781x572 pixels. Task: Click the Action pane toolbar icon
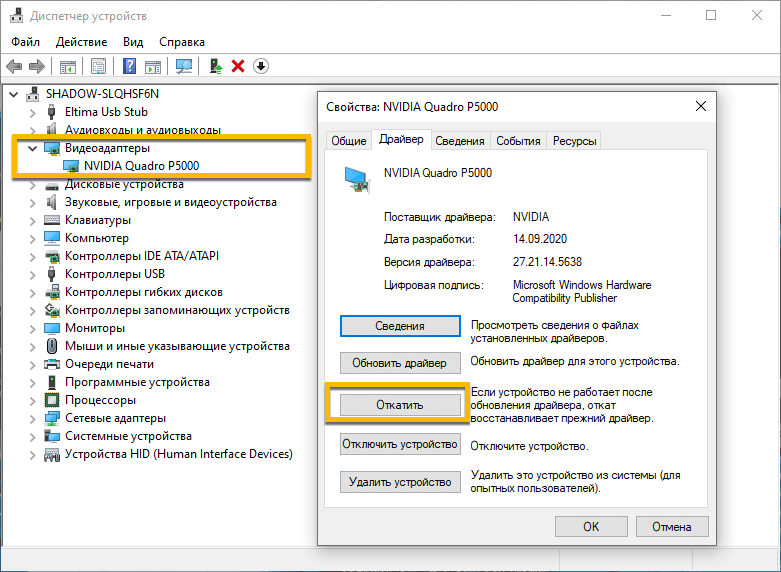[x=153, y=66]
